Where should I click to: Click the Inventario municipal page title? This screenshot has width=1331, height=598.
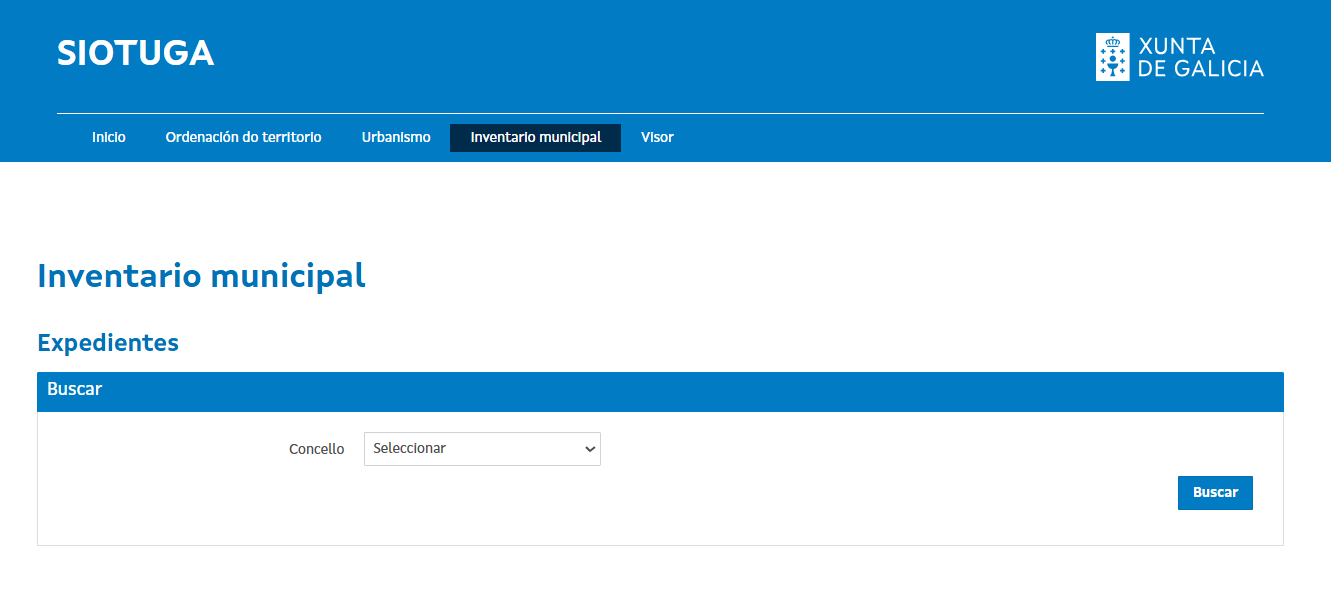[201, 276]
